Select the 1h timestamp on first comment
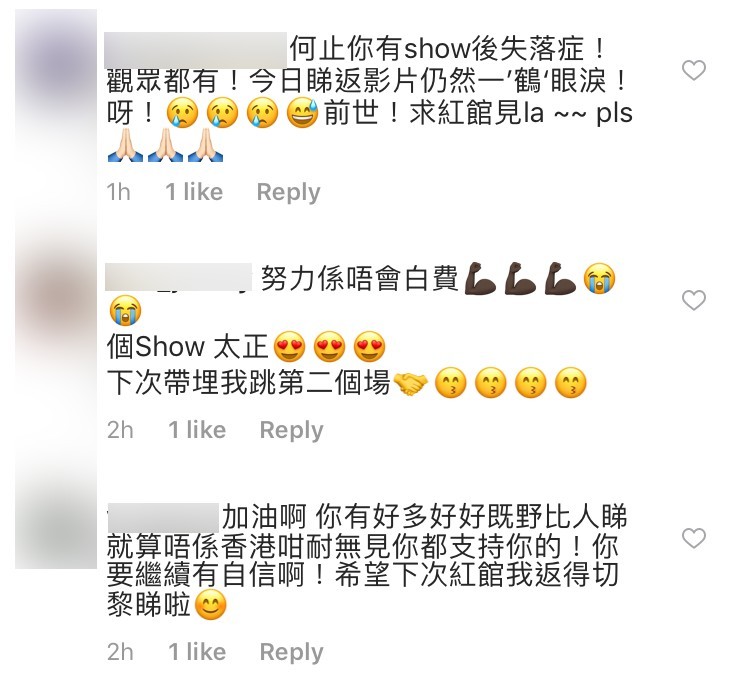Screen dimensions: 750x699 [x=119, y=192]
